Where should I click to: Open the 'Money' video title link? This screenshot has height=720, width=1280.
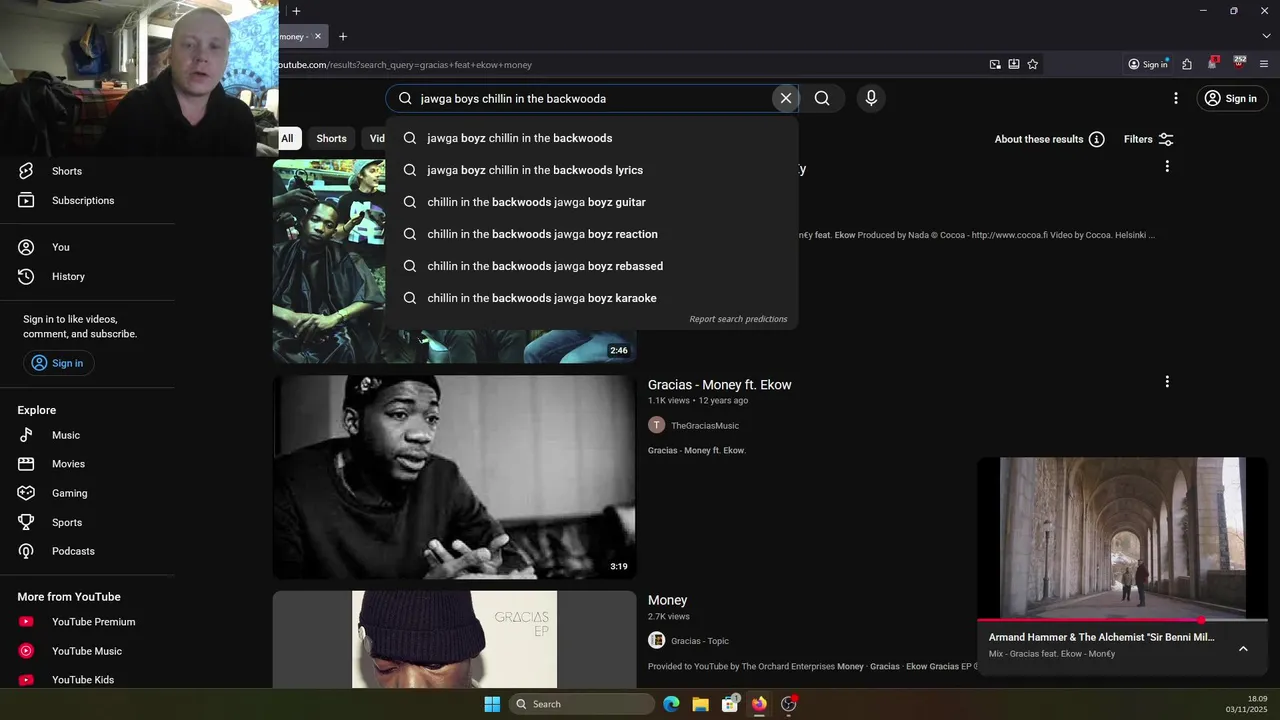668,600
